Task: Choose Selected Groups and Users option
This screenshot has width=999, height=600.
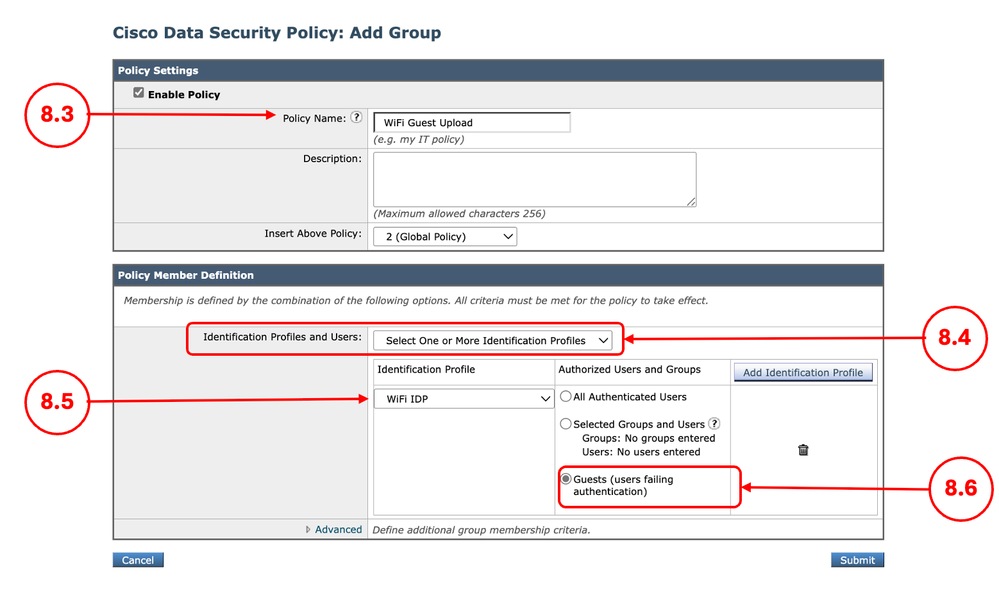Action: click(x=565, y=423)
